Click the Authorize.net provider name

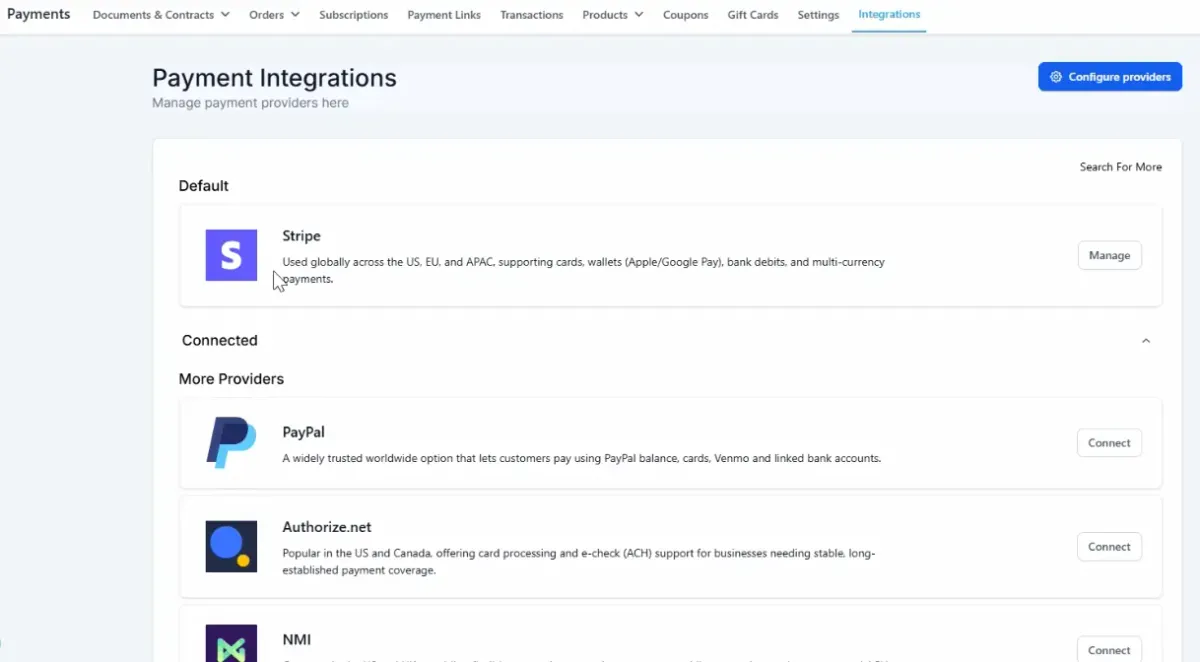pyautogui.click(x=327, y=527)
